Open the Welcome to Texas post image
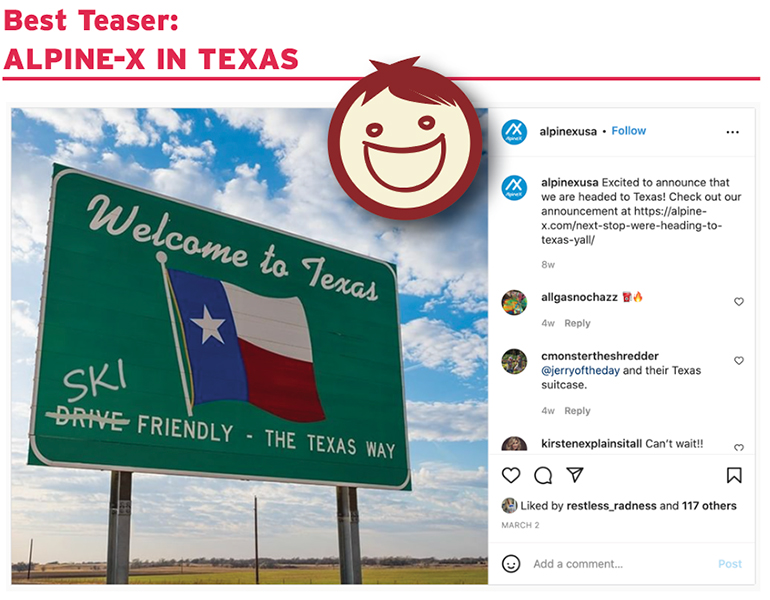Screen dimensions: 770x600 coord(249,346)
